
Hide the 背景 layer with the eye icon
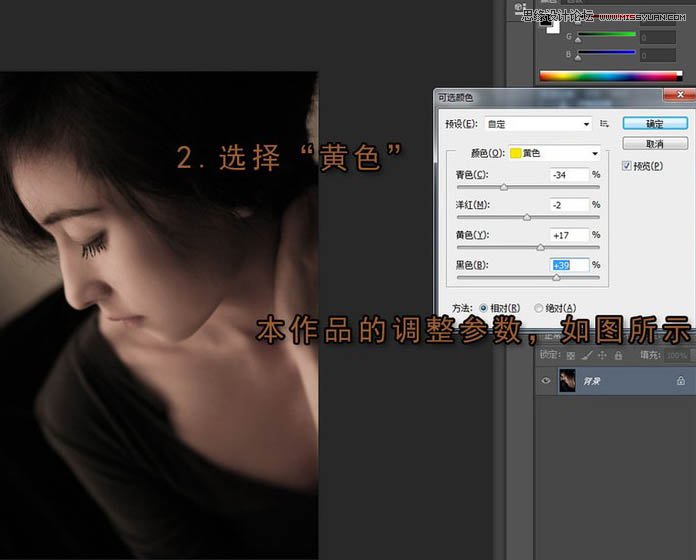coord(546,381)
